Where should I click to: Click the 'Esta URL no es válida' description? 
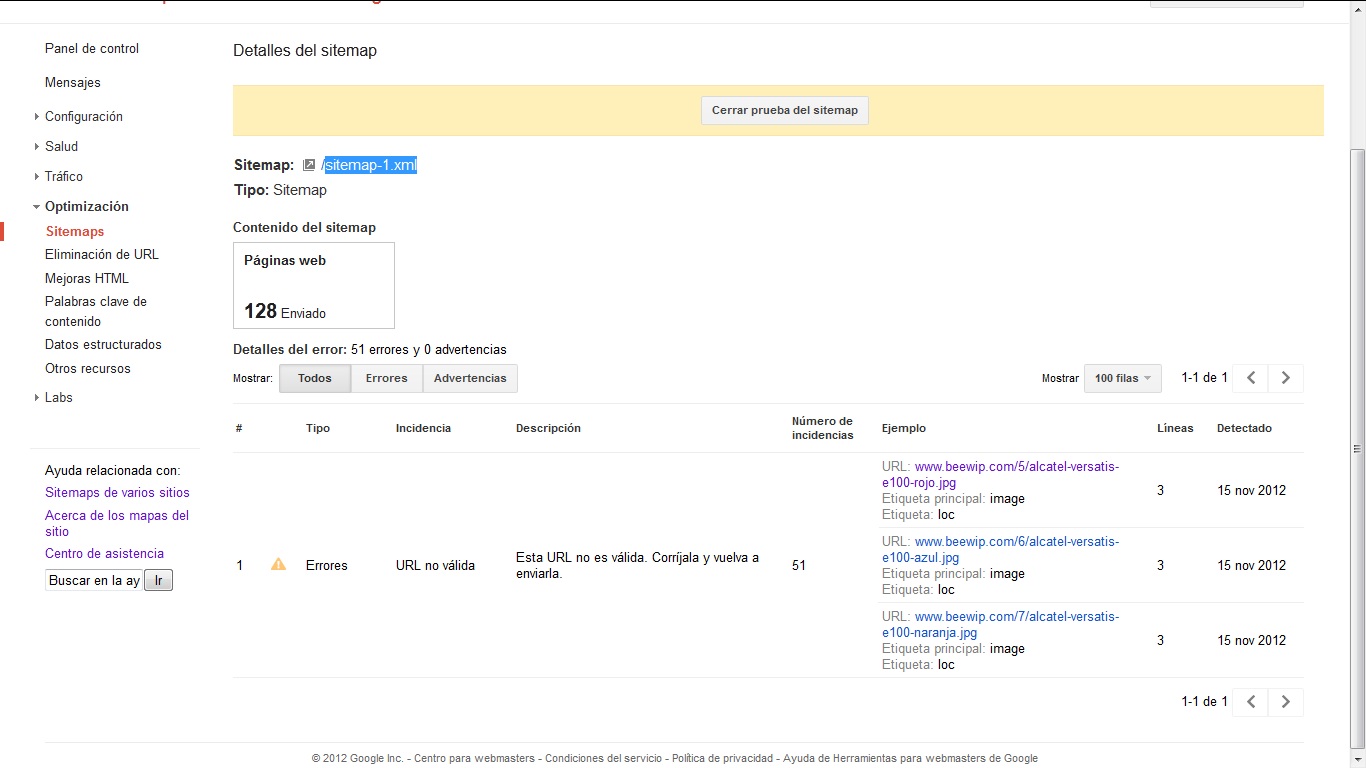637,566
